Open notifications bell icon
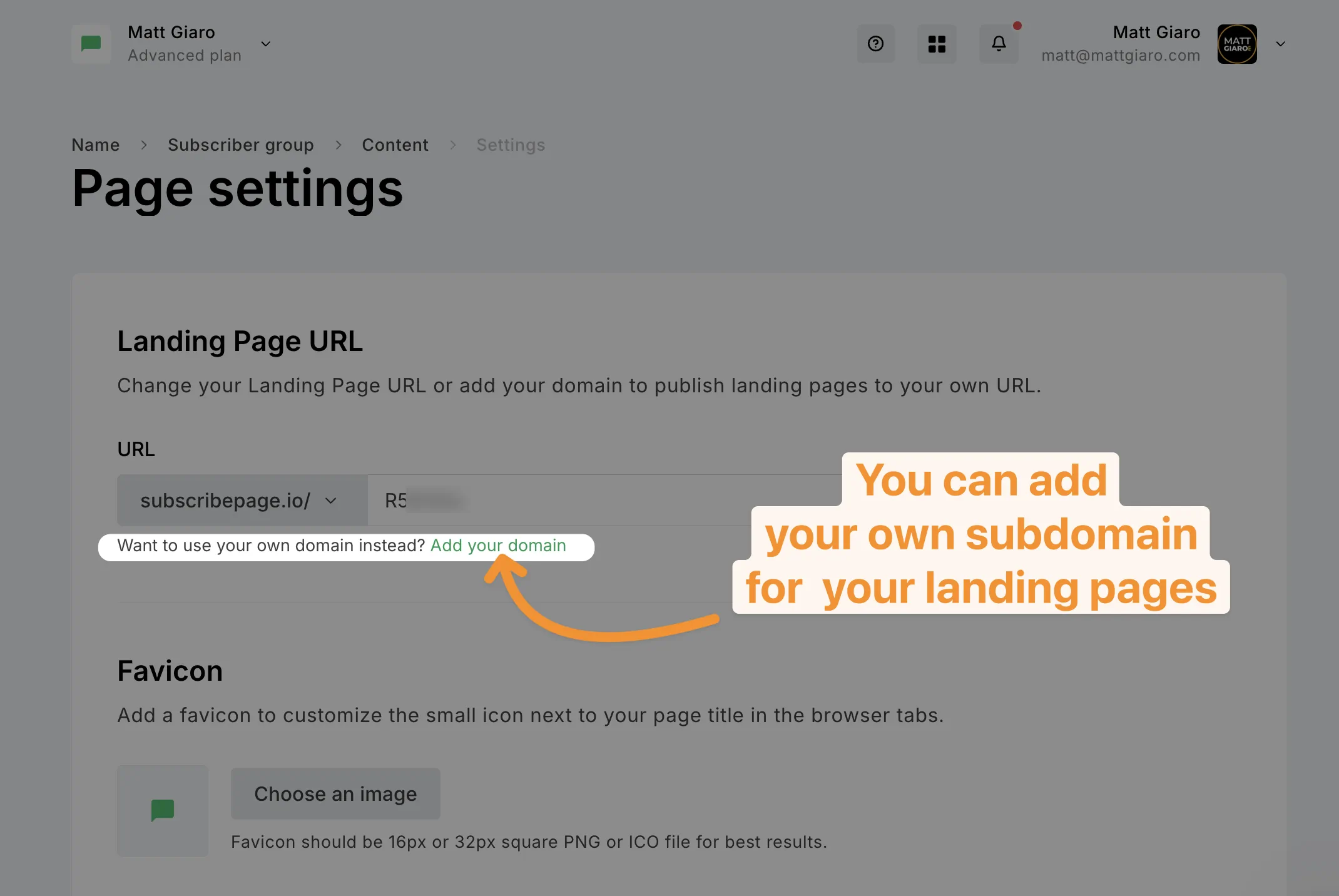1339x896 pixels. [x=999, y=44]
